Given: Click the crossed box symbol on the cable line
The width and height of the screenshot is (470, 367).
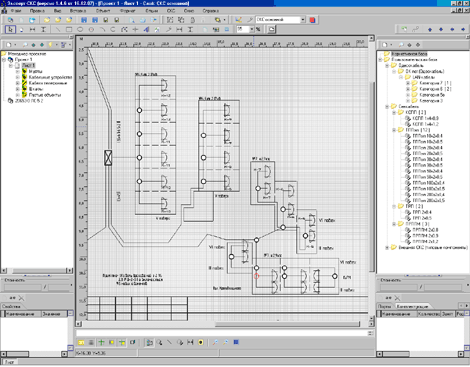Looking at the screenshot, I should coord(108,158).
